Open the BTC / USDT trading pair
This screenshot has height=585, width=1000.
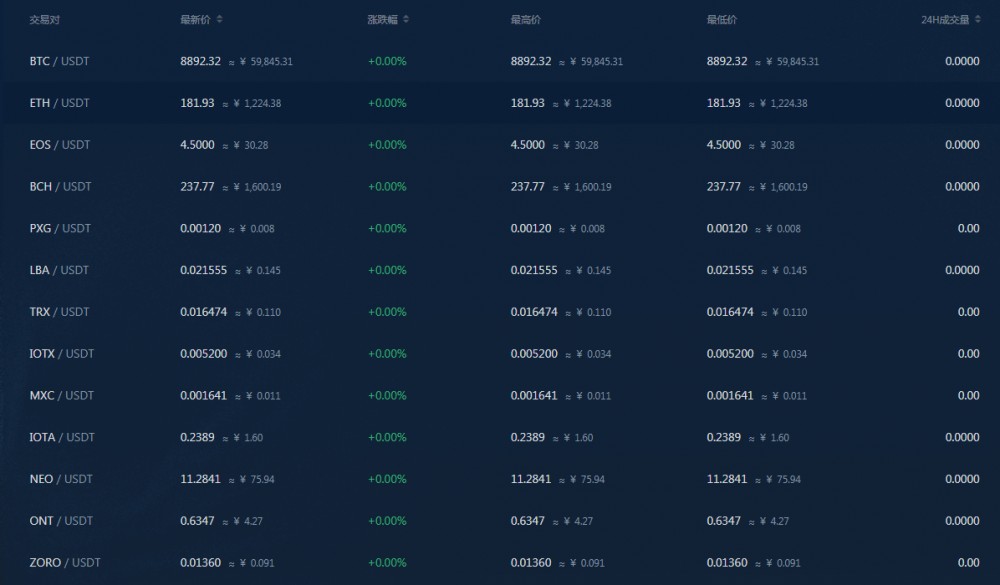click(60, 61)
